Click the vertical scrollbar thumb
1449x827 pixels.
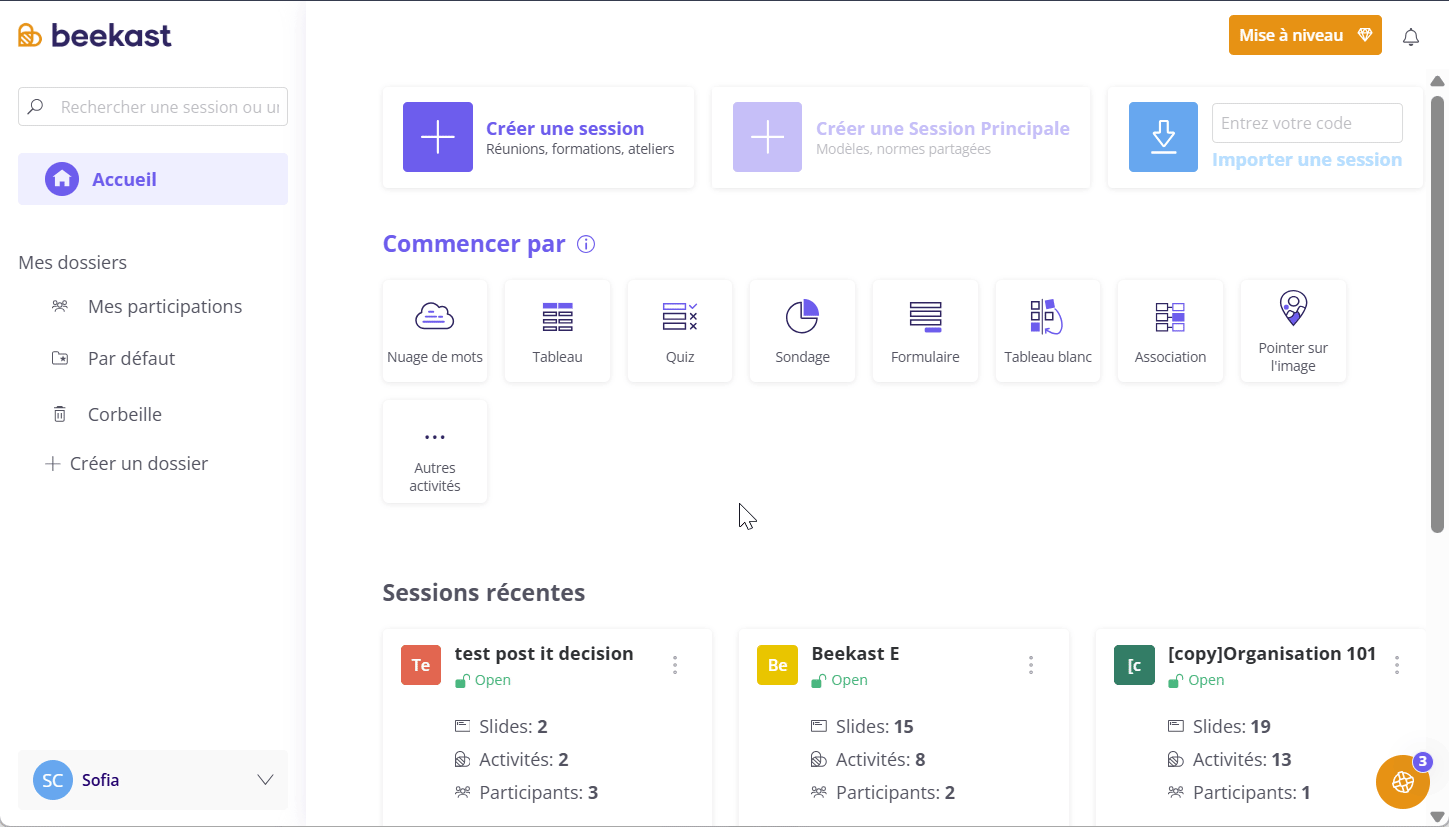pyautogui.click(x=1438, y=314)
